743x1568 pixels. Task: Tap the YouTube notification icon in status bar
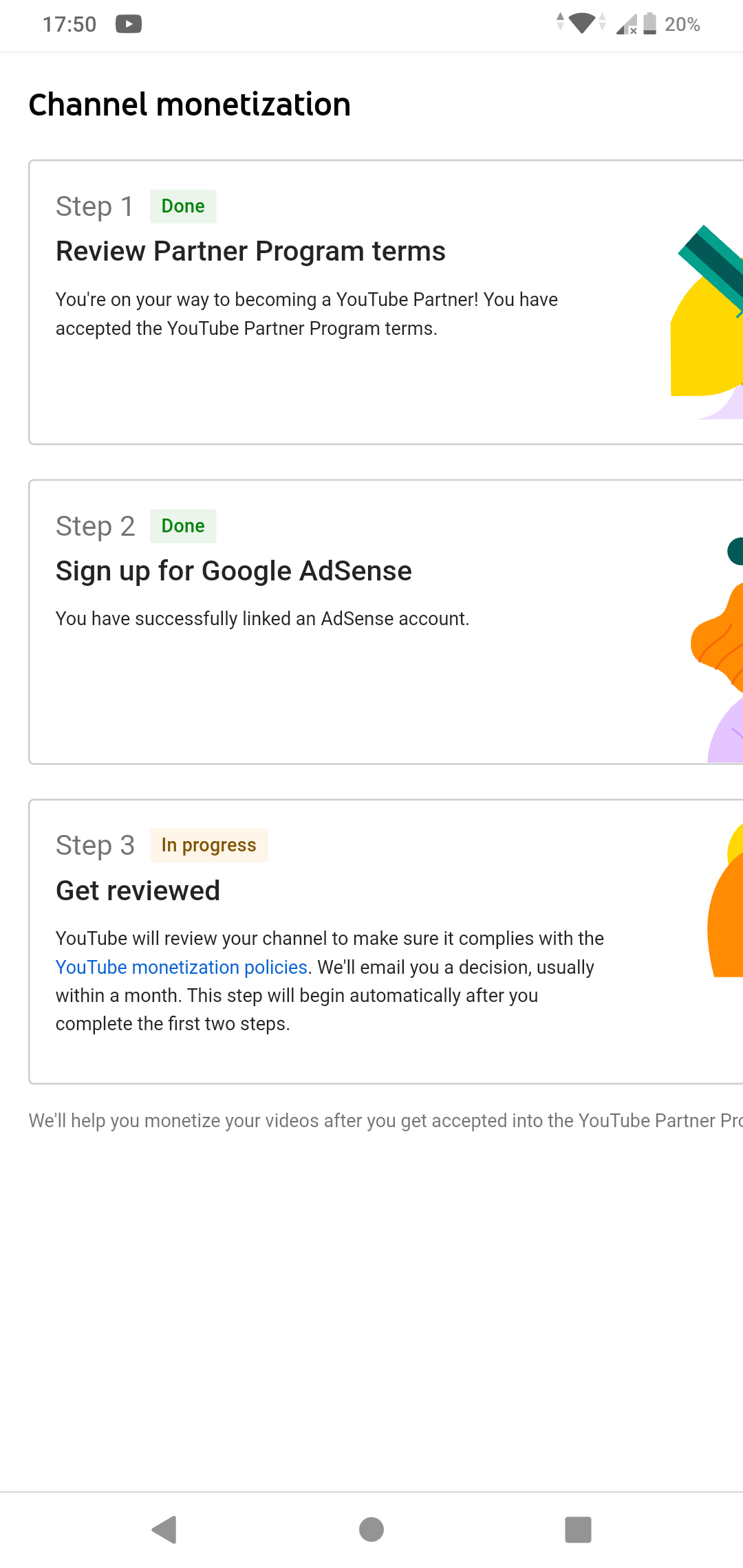129,25
